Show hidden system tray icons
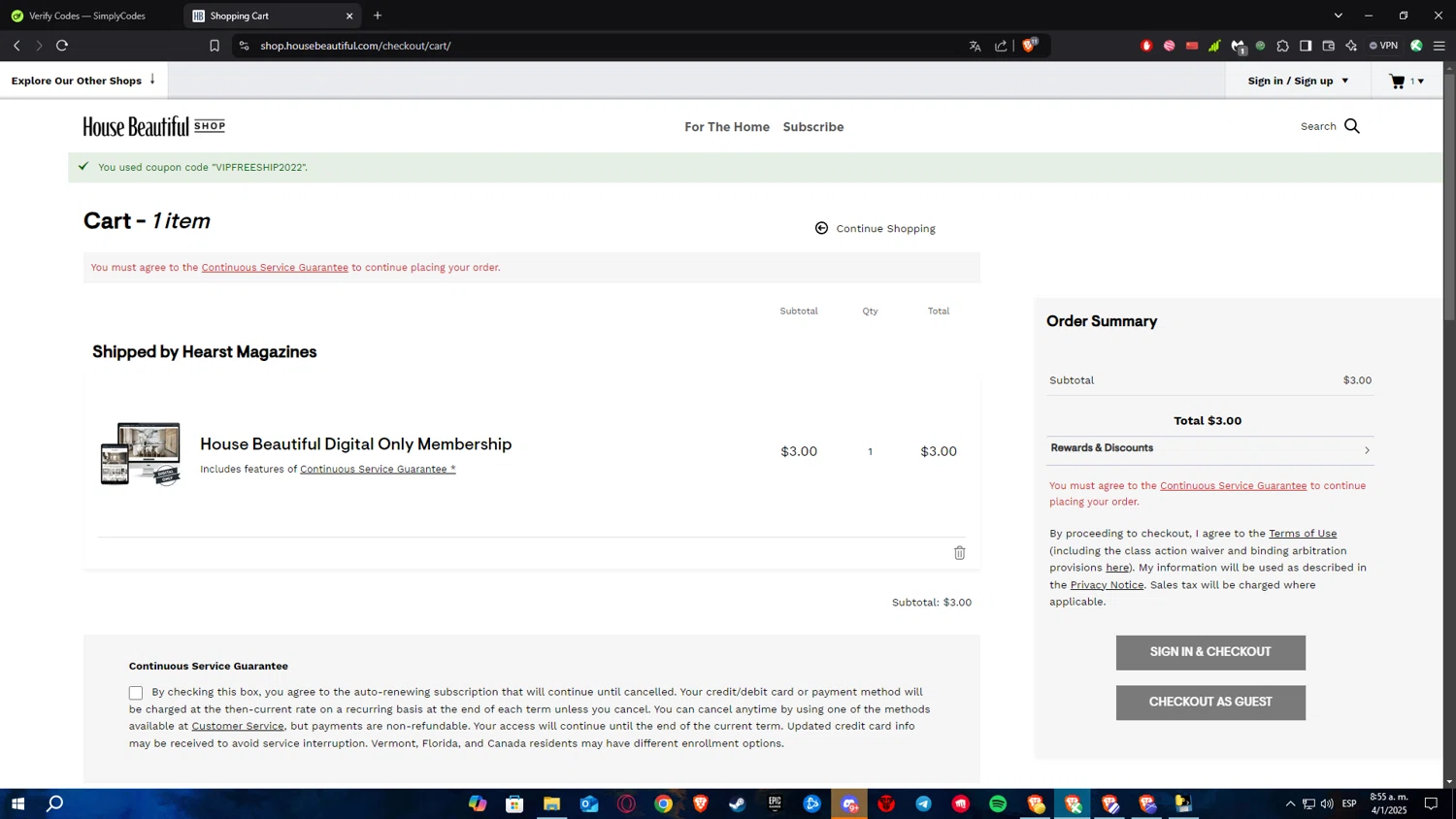The image size is (1456, 819). point(1290,803)
